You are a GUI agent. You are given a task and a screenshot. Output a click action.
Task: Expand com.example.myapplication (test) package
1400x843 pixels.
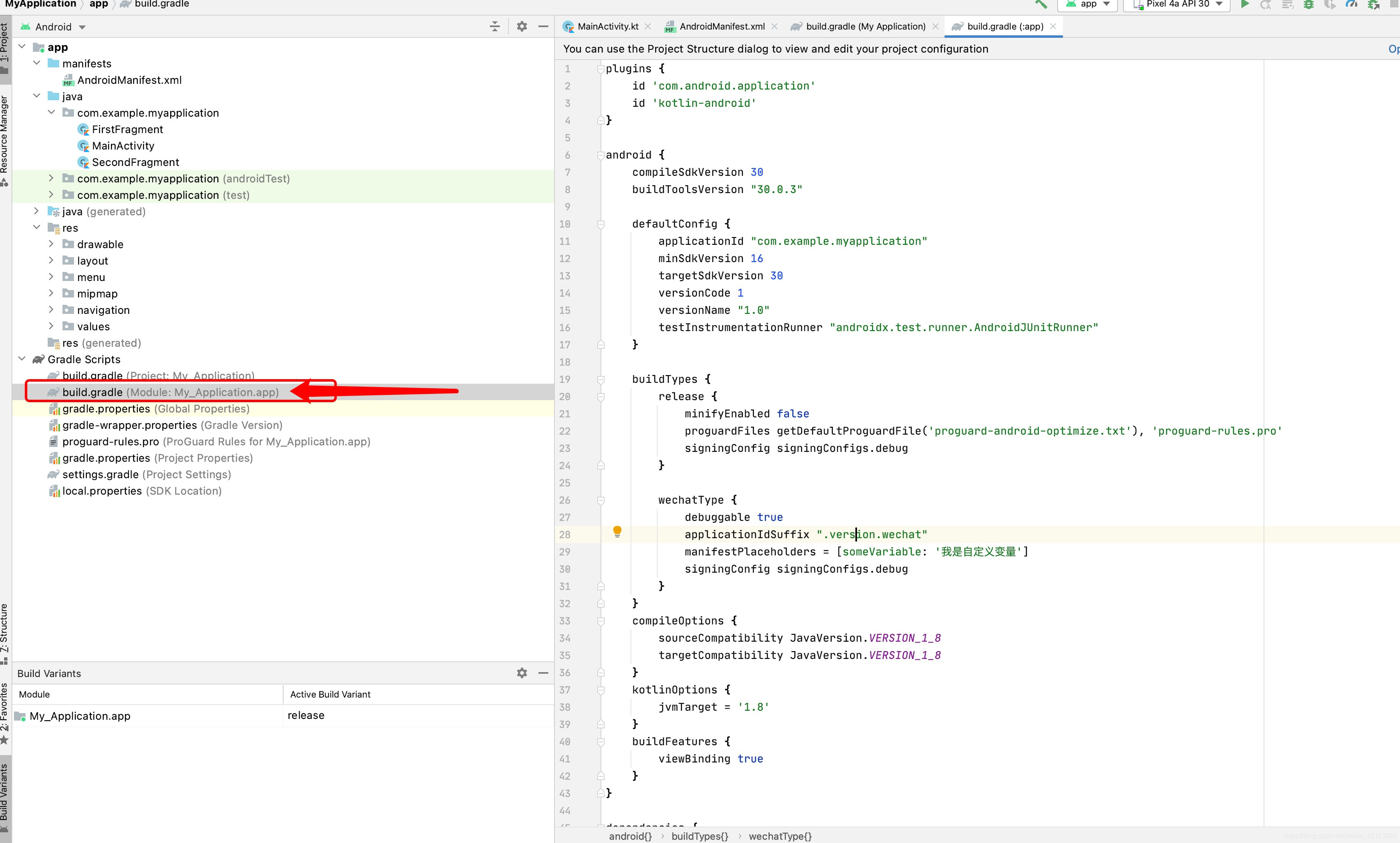(52, 195)
